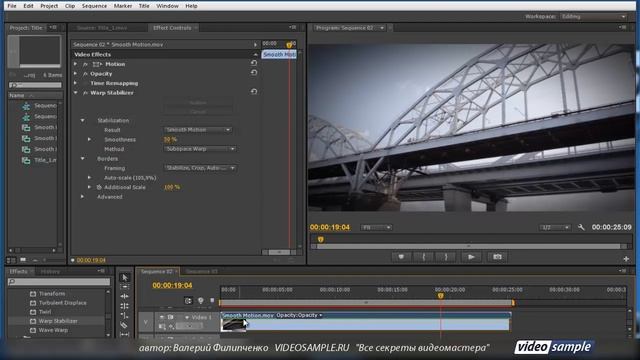Toggle animation stopwatch for Additional Scale
This screenshot has width=640, height=360.
99,187
